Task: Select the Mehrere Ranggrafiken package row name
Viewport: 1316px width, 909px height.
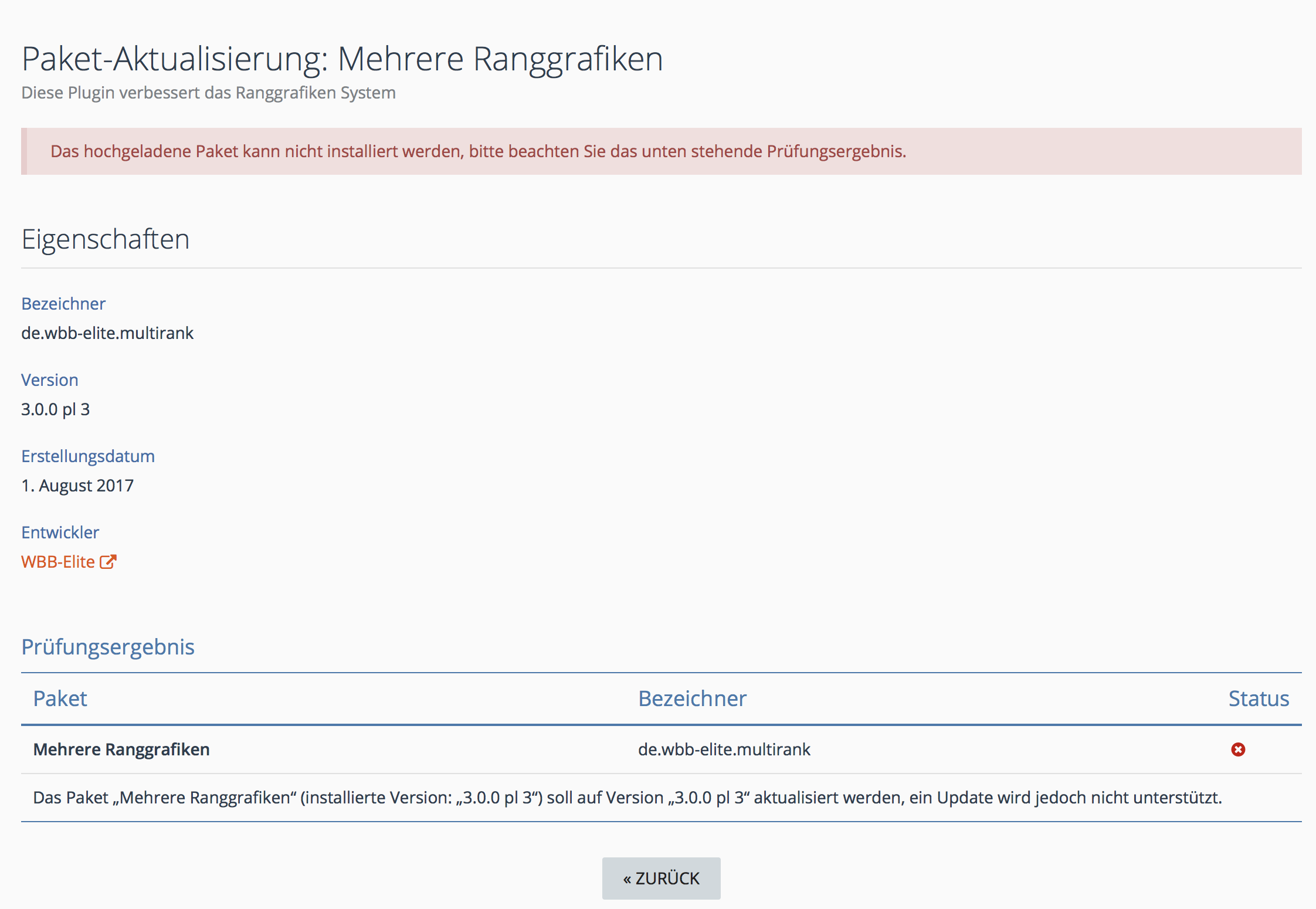Action: [121, 749]
